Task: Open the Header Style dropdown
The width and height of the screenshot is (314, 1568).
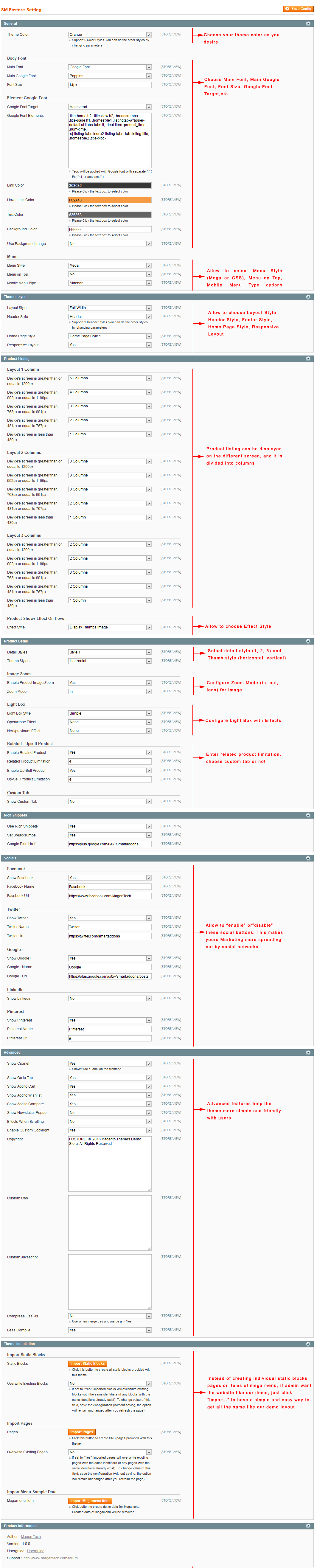Action: 110,316
